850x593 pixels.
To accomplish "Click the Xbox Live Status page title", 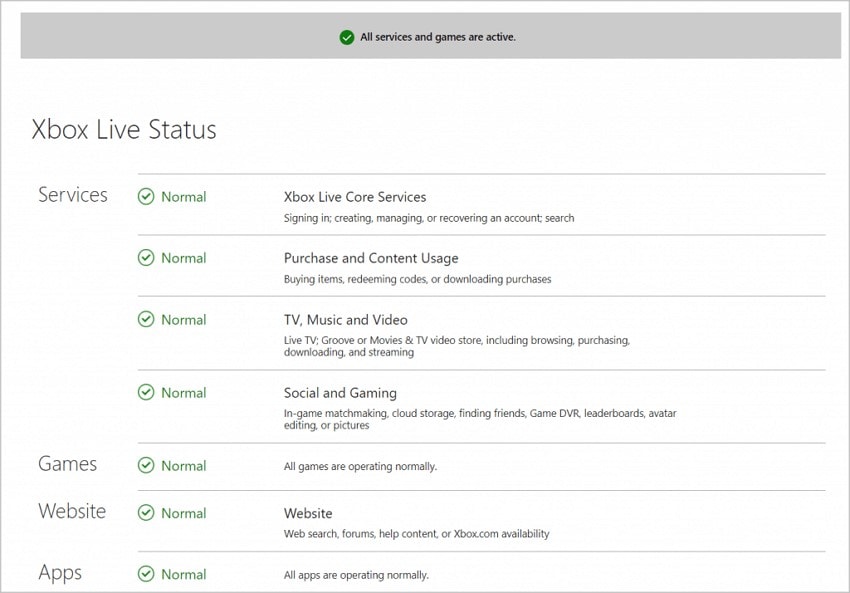I will click(x=123, y=129).
